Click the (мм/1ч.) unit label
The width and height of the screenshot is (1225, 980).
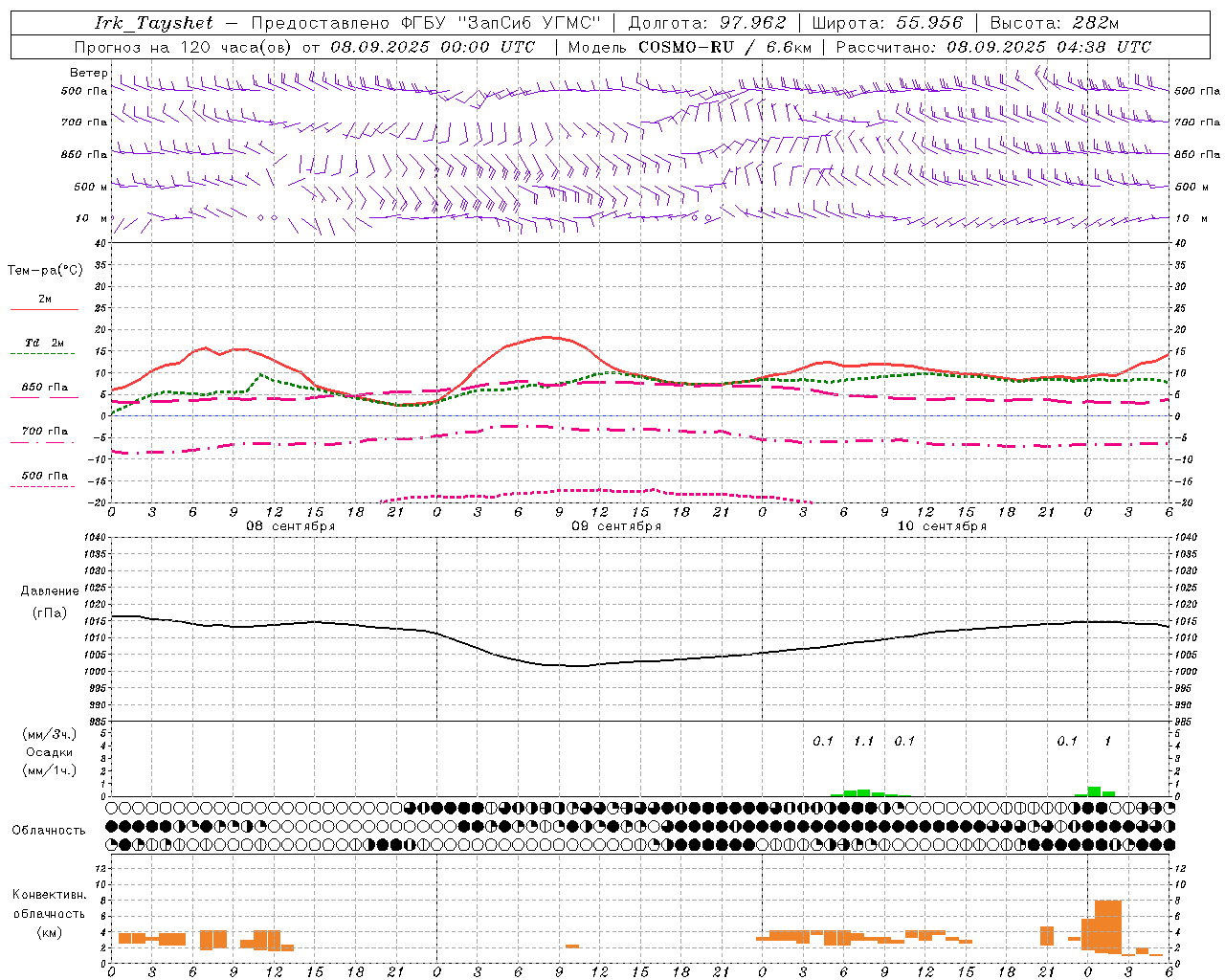coord(50,770)
